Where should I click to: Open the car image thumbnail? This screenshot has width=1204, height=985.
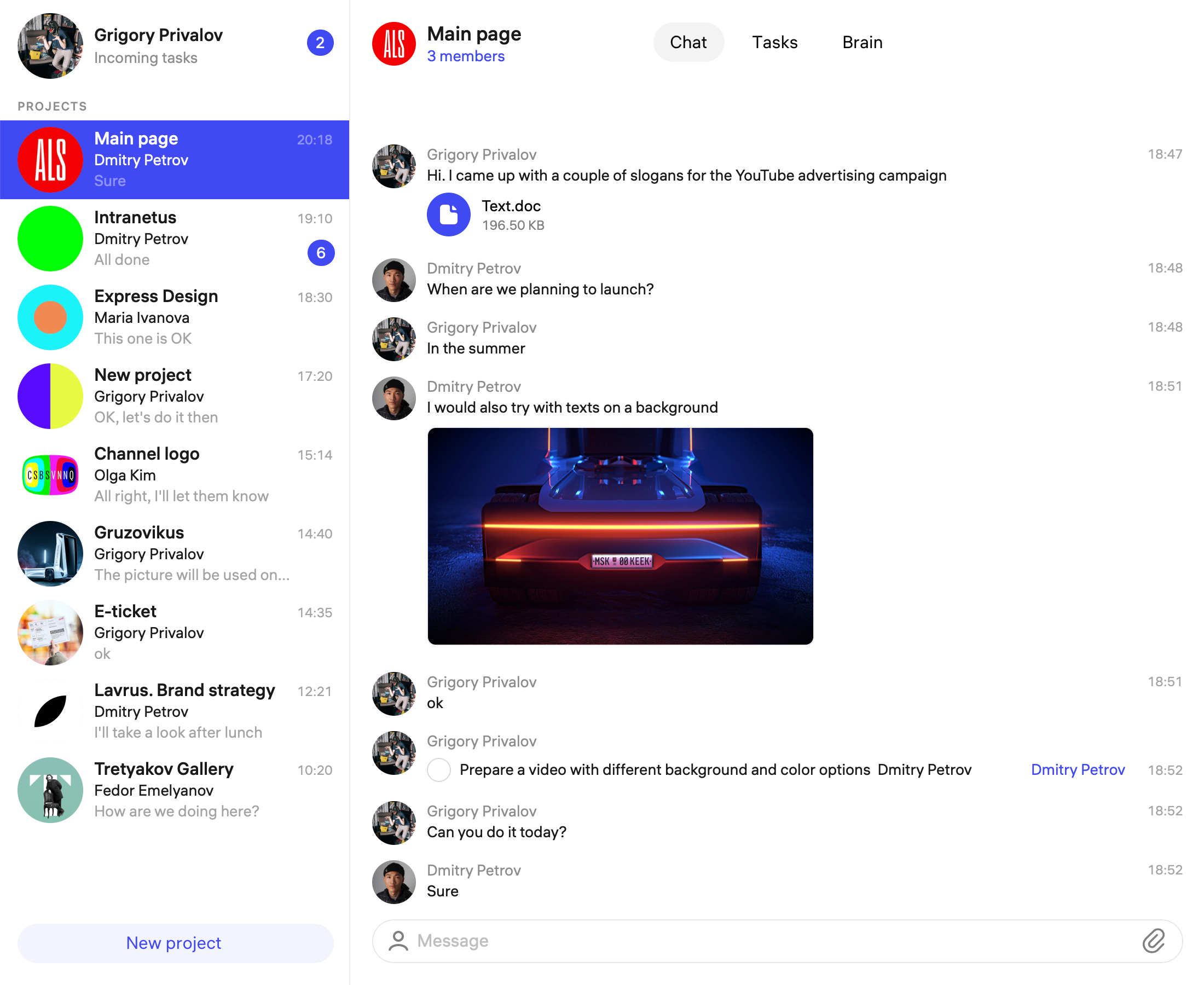(620, 536)
